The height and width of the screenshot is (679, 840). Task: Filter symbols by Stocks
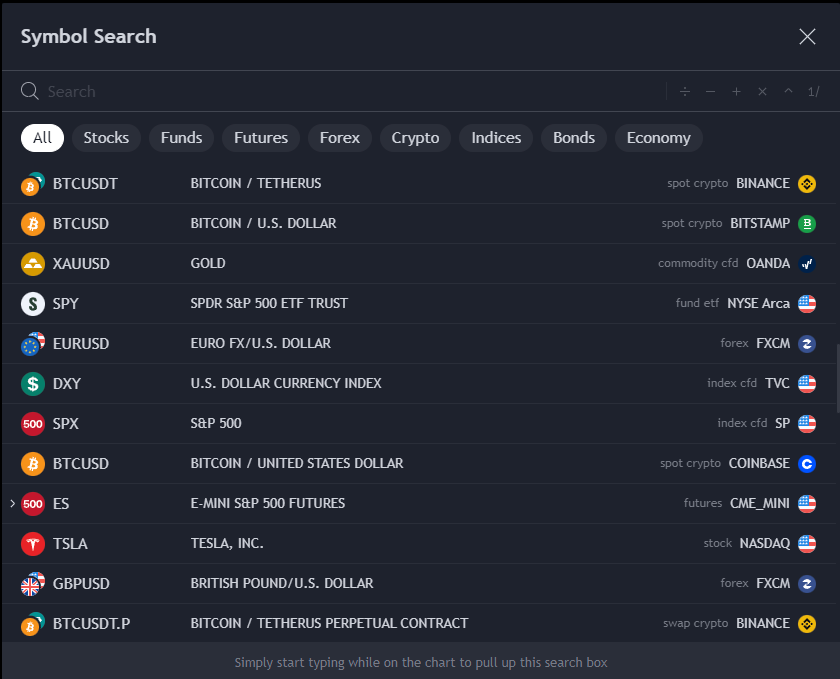106,138
